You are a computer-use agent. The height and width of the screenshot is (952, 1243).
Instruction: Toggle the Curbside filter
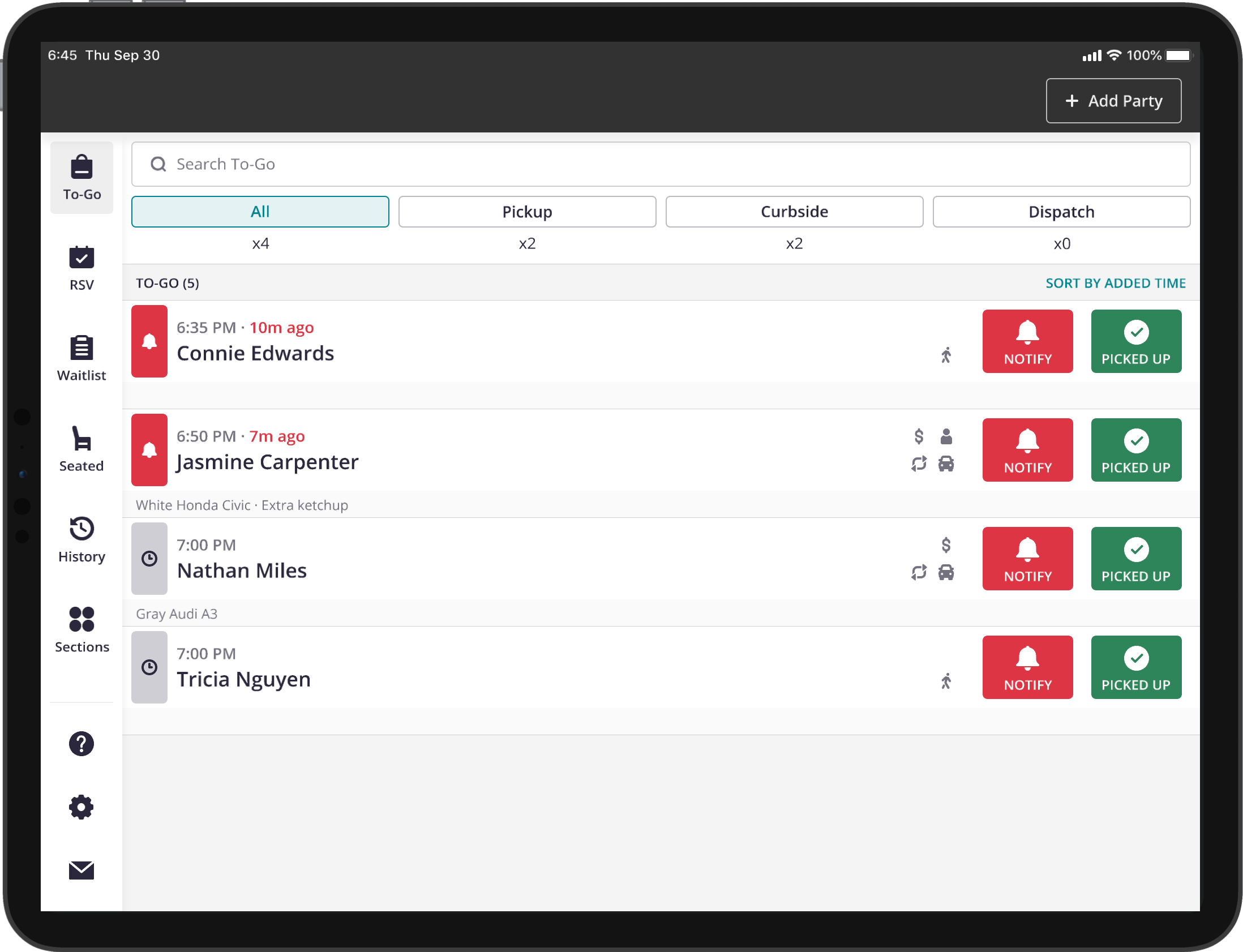point(794,211)
